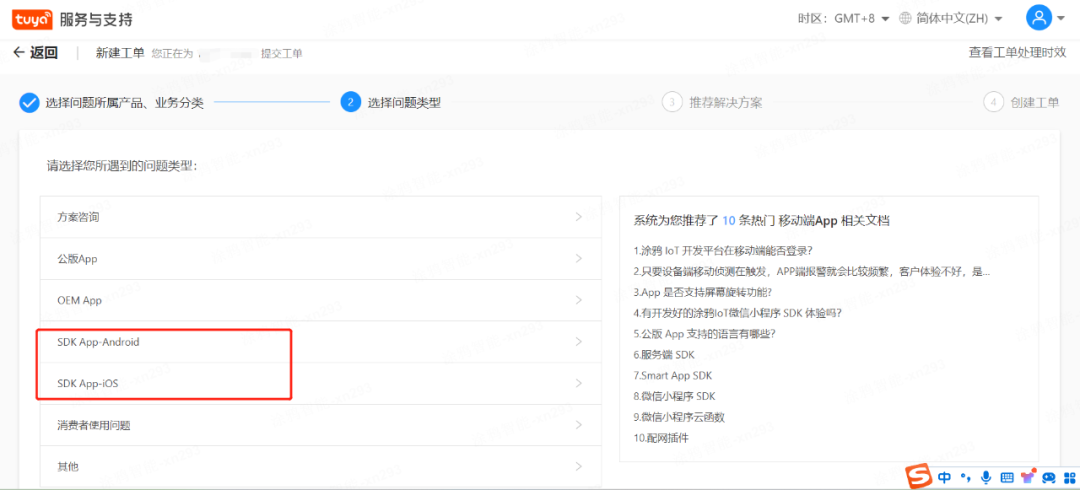Open doc App 是否支持屏幕旋转功能?
The width and height of the screenshot is (1080, 490).
click(x=703, y=292)
